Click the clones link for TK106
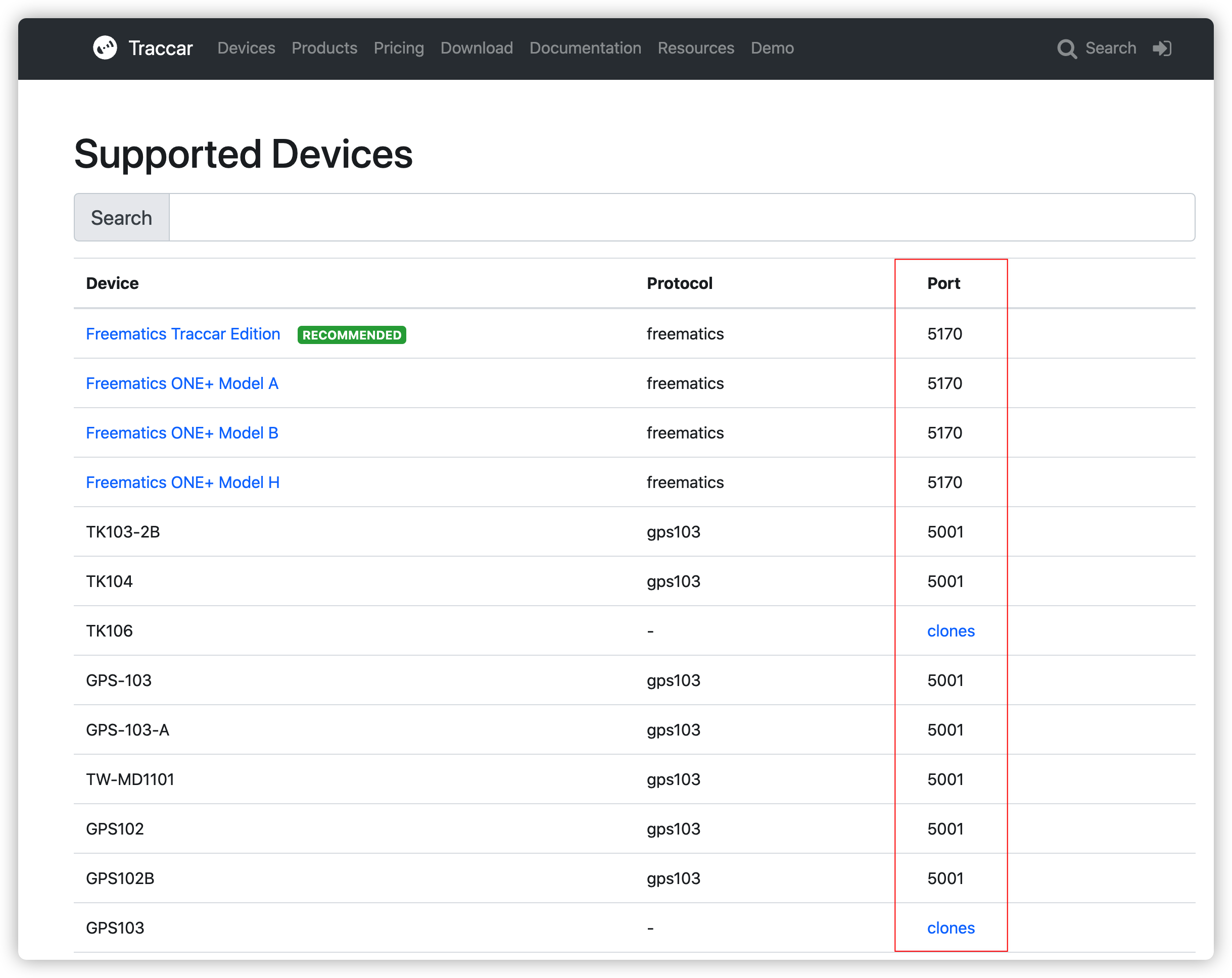 coord(951,631)
